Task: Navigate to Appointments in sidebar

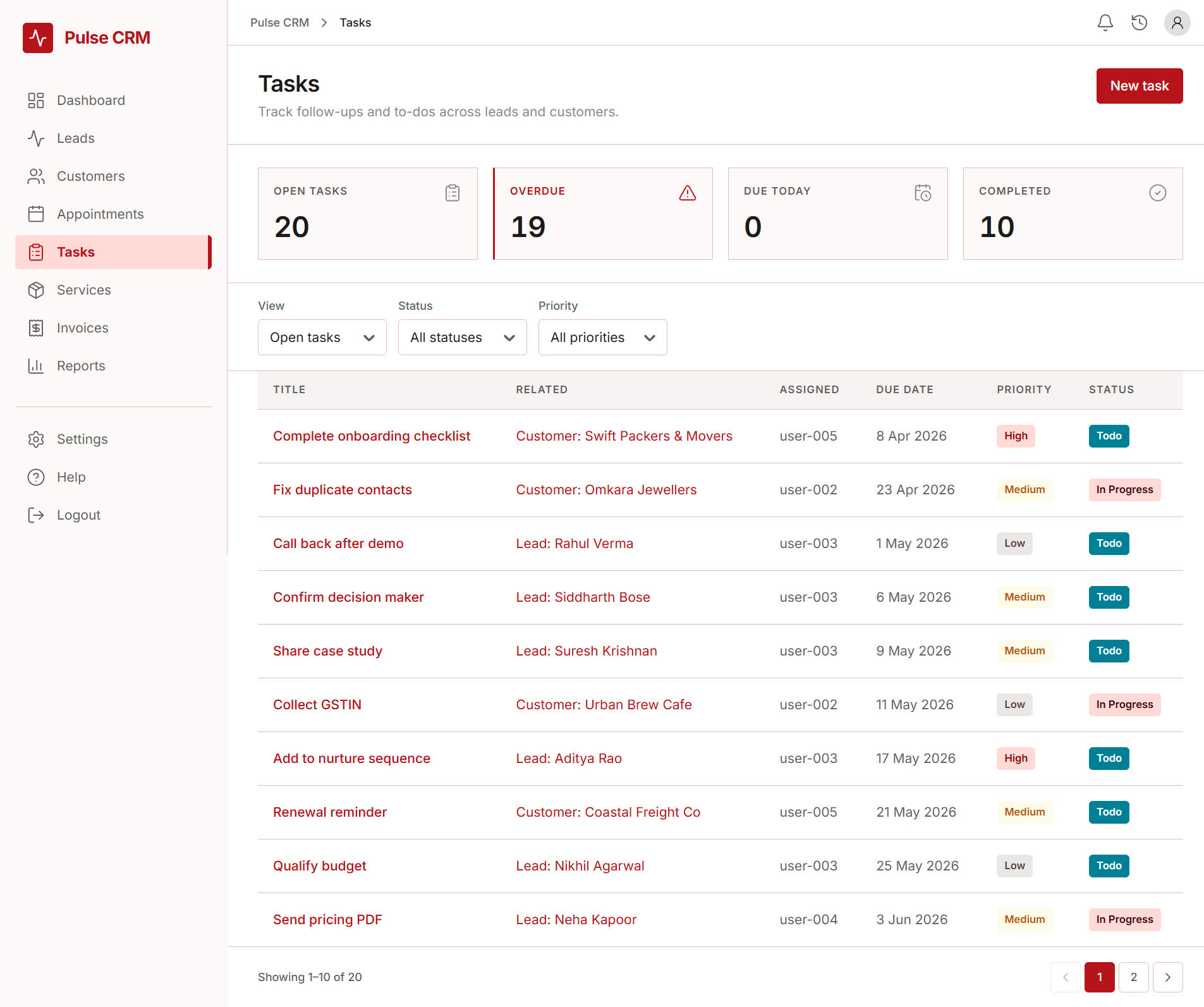Action: coord(113,214)
